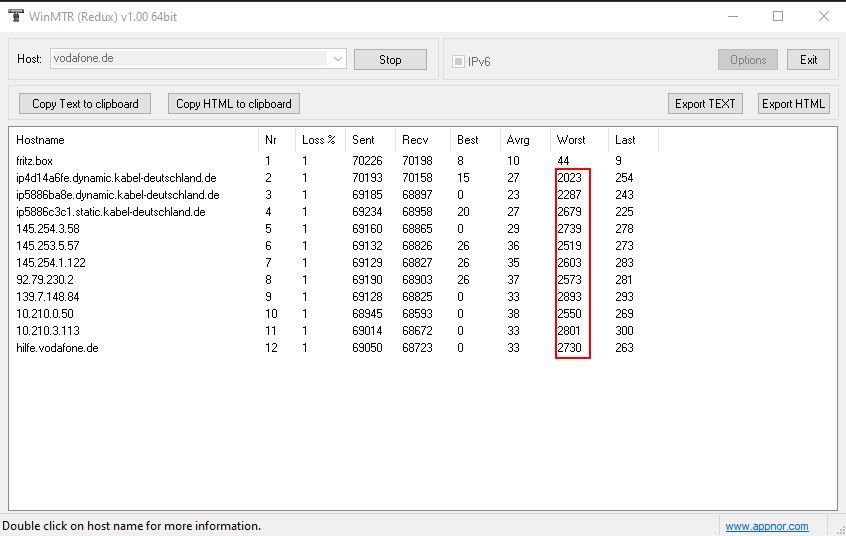Click the Loss % column header
The height and width of the screenshot is (536, 846).
tap(320, 140)
